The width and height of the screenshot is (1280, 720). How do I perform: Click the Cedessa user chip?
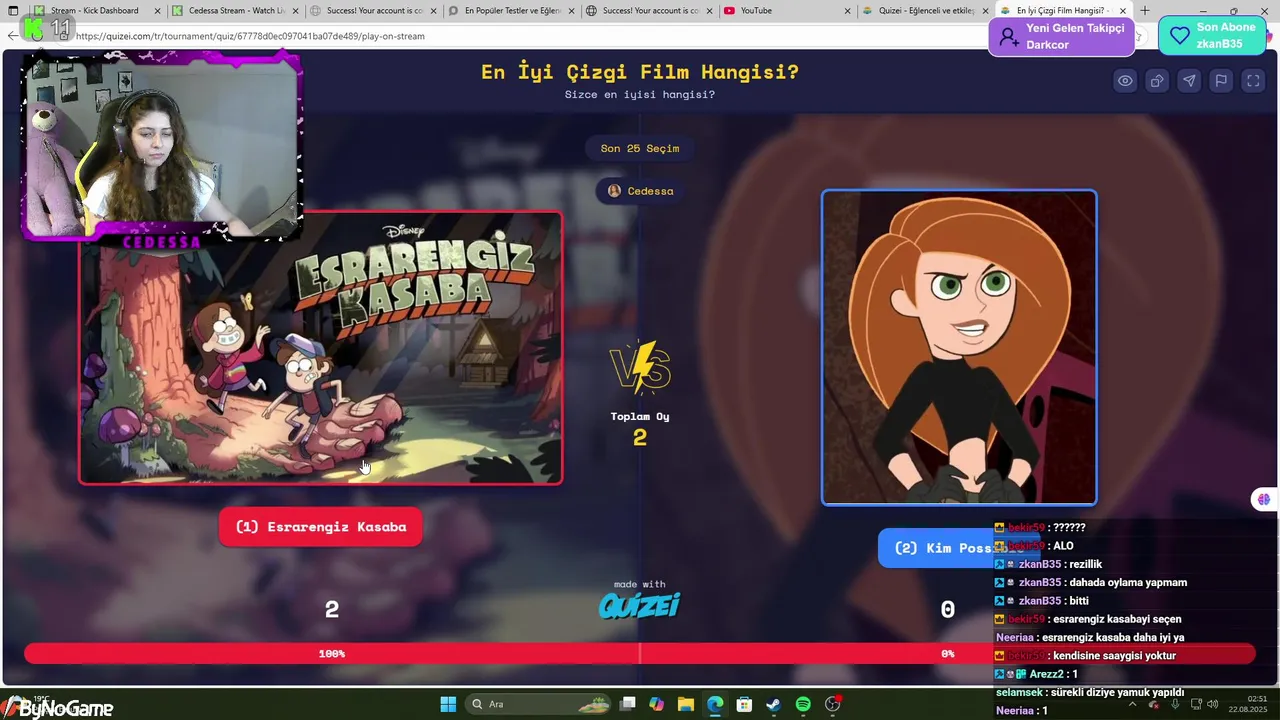[x=640, y=191]
